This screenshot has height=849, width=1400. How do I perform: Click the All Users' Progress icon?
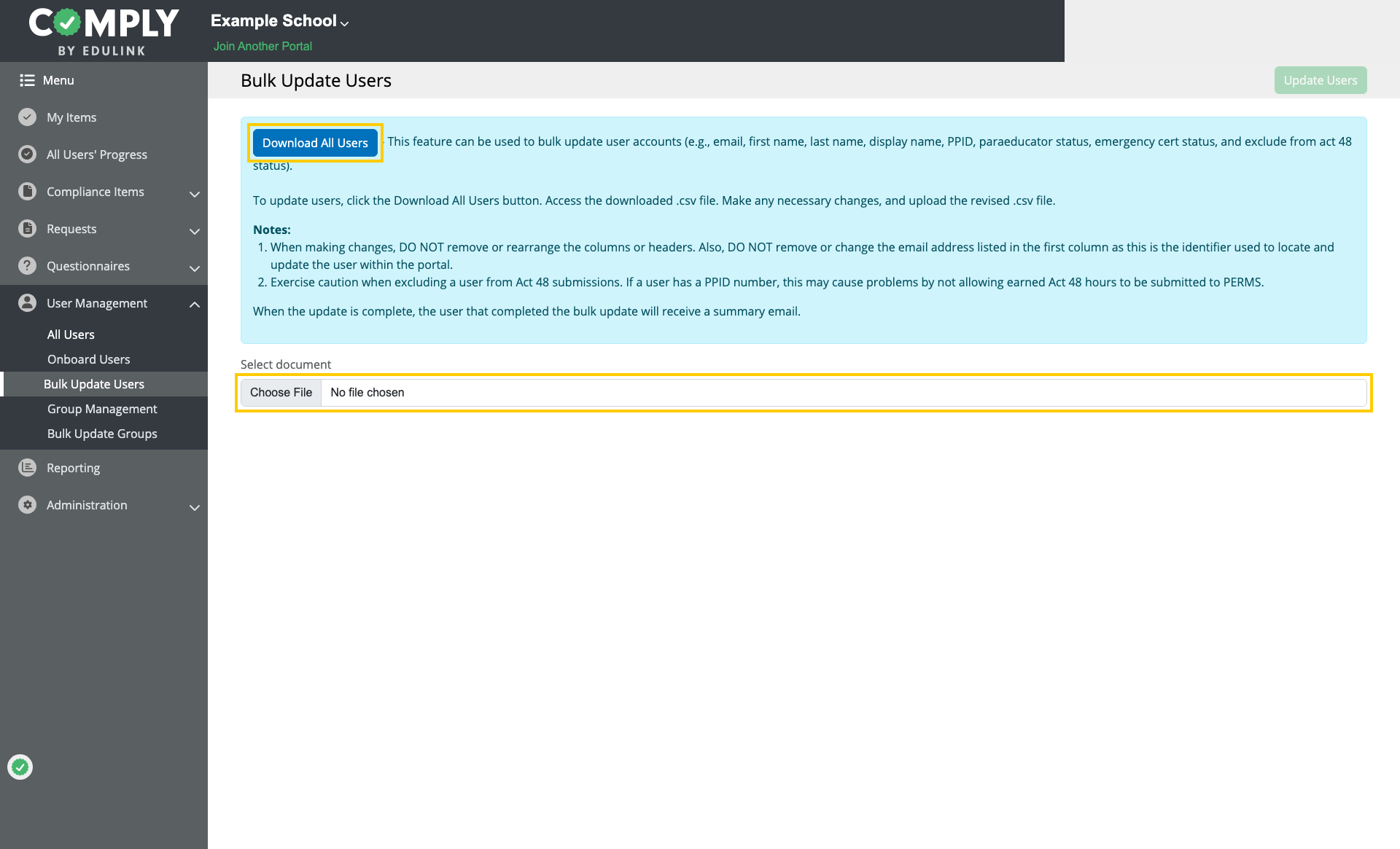click(x=27, y=154)
